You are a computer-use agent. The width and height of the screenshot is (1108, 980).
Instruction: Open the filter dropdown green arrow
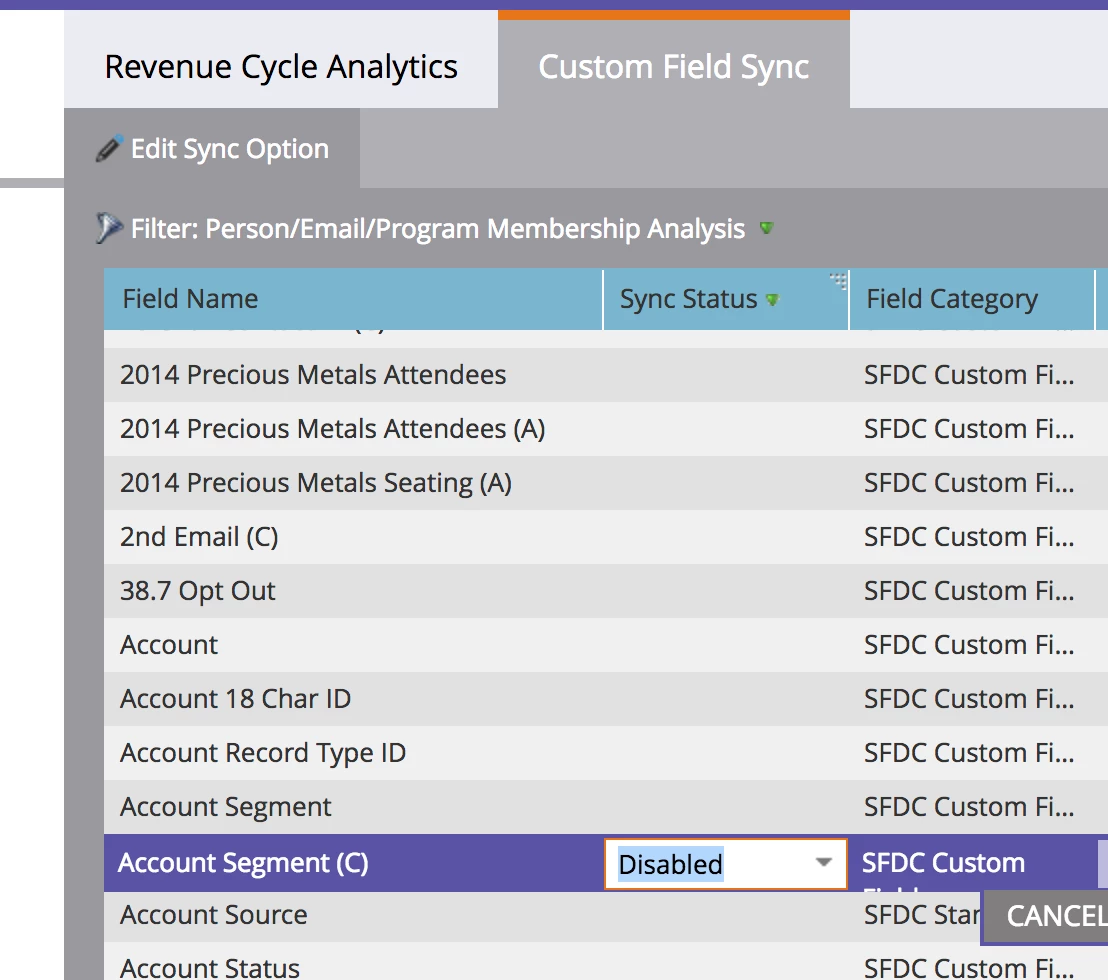click(767, 228)
